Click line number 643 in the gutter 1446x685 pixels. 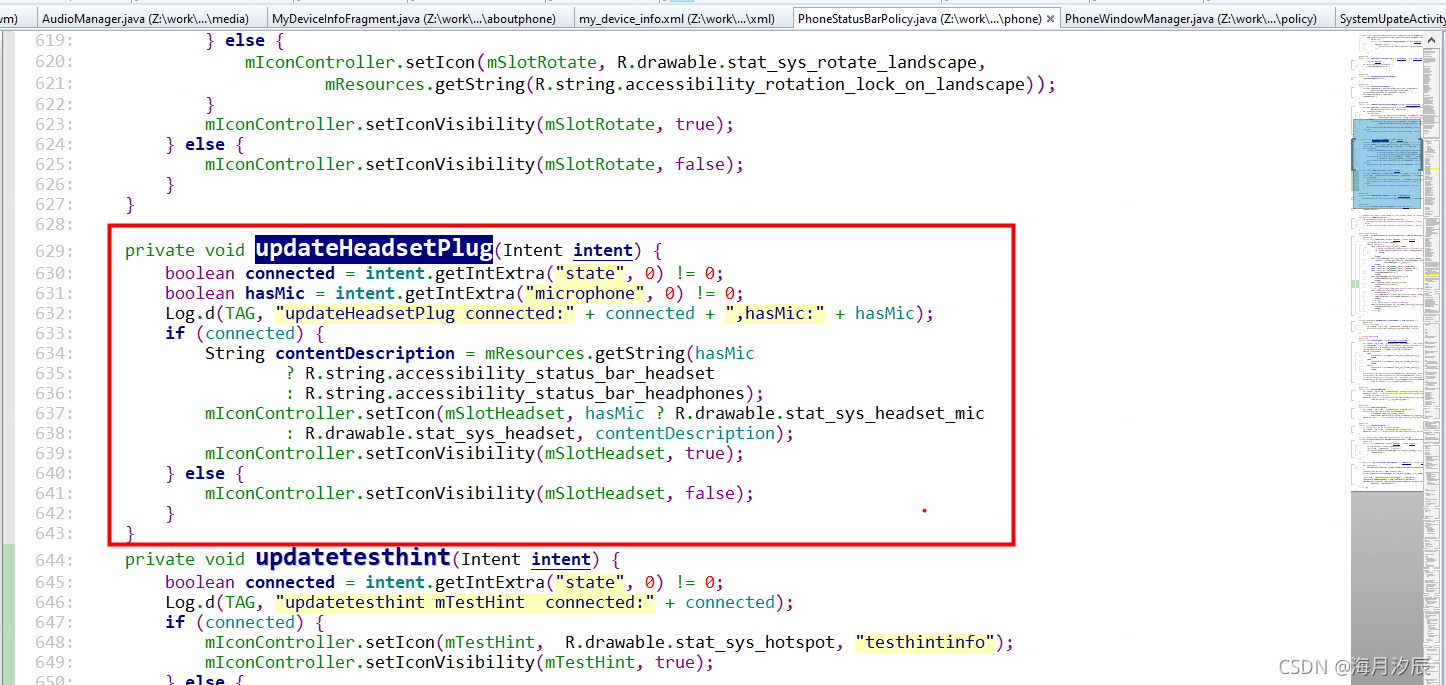coord(54,533)
